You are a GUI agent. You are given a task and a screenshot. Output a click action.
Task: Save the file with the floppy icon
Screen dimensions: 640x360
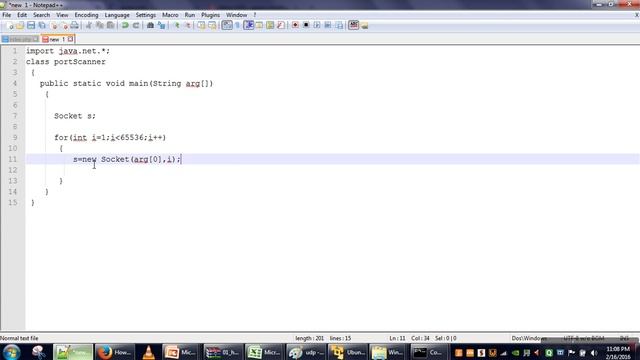(x=31, y=25)
